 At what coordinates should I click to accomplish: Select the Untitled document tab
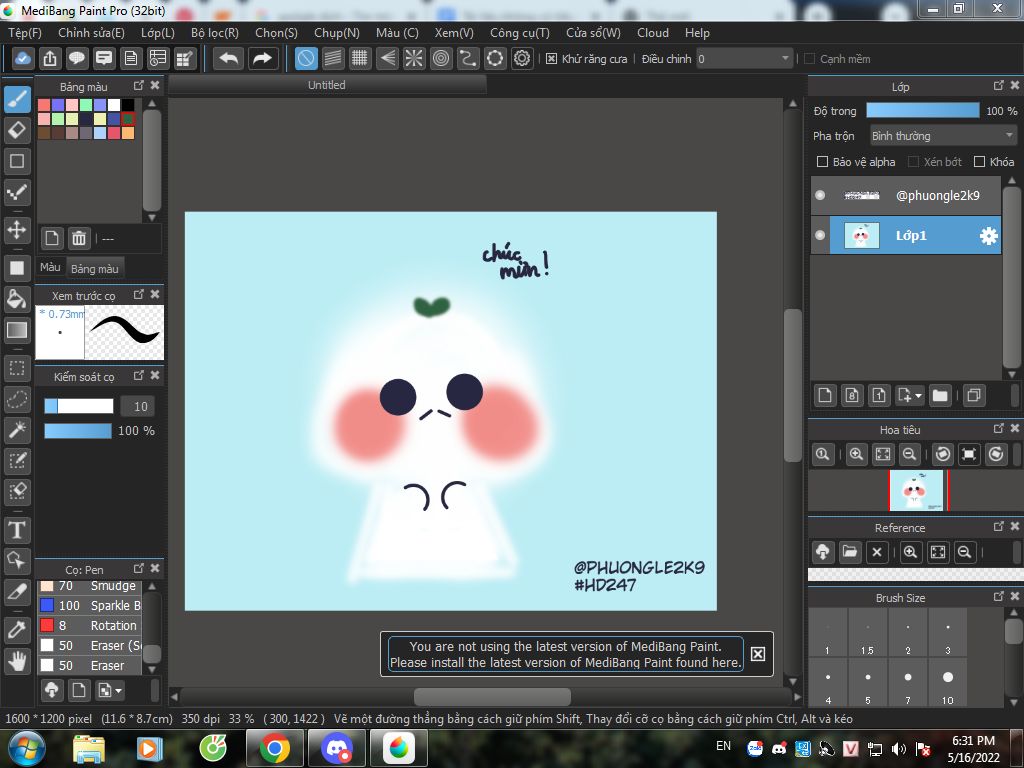(x=327, y=85)
